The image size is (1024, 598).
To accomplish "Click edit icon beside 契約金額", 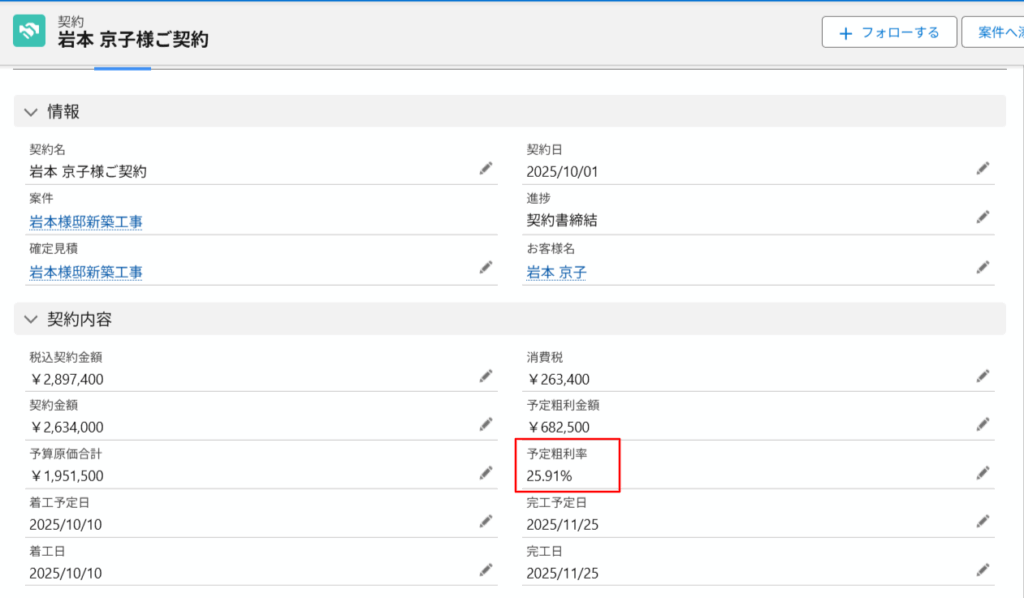I will [x=486, y=424].
